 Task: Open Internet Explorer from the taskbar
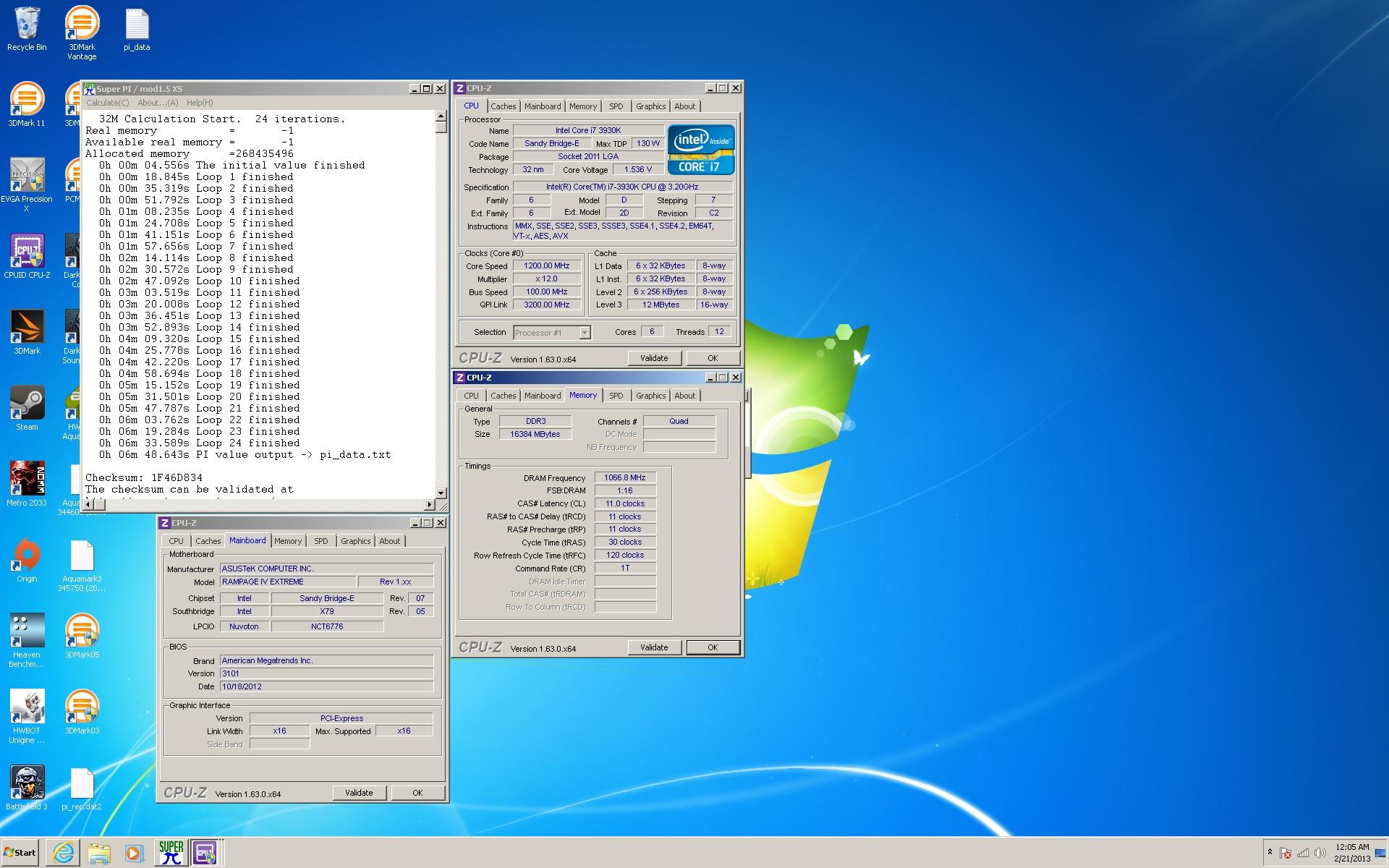pyautogui.click(x=63, y=853)
